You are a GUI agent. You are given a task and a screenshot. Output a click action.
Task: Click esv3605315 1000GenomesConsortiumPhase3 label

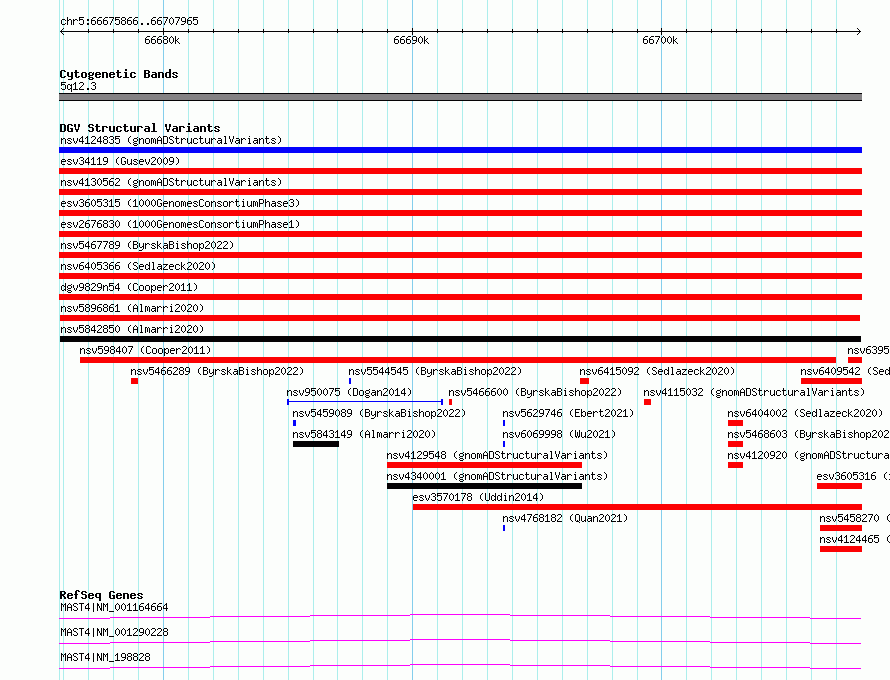180,203
